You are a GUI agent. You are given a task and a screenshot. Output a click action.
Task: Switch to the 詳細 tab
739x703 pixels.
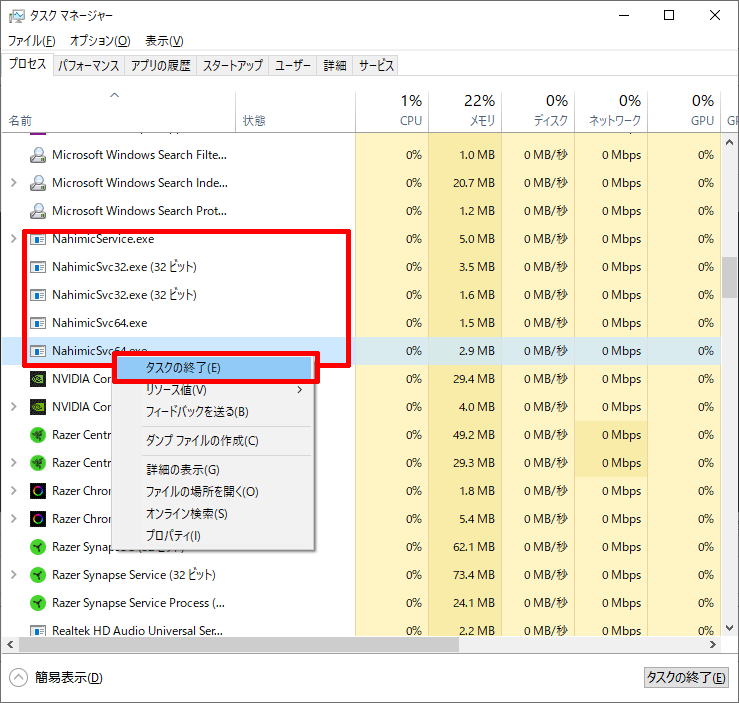pyautogui.click(x=335, y=65)
